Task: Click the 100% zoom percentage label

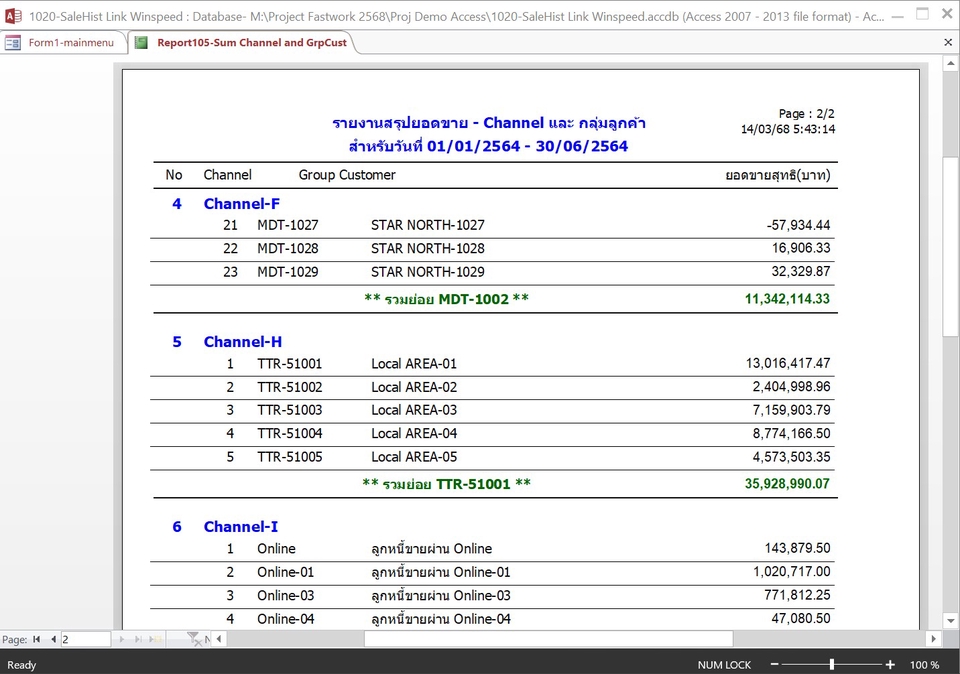Action: [x=924, y=664]
